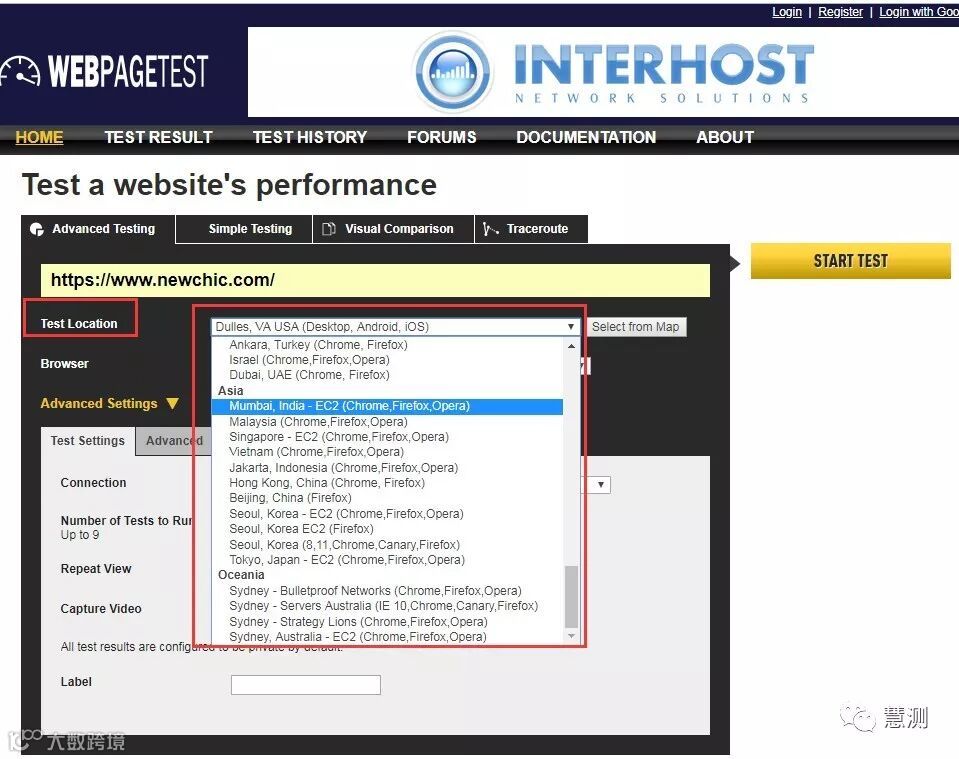
Task: Click the Select from Map button
Action: click(635, 327)
